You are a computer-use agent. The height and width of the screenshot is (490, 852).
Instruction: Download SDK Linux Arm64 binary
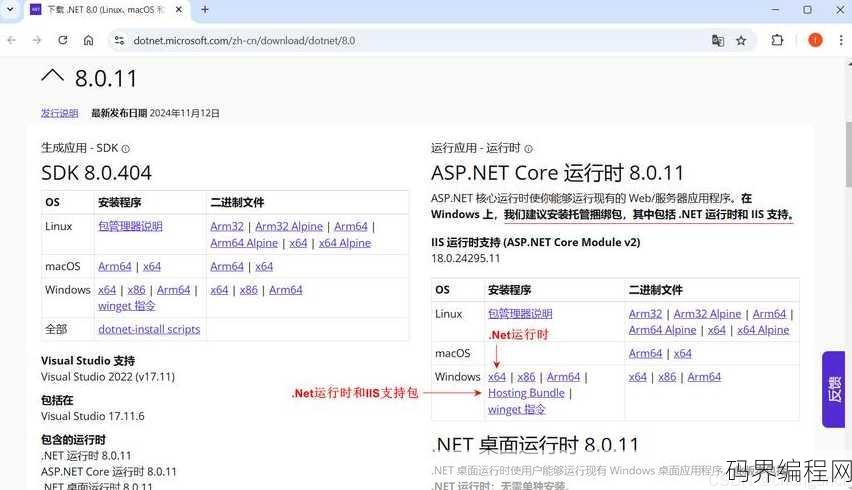[x=351, y=226]
